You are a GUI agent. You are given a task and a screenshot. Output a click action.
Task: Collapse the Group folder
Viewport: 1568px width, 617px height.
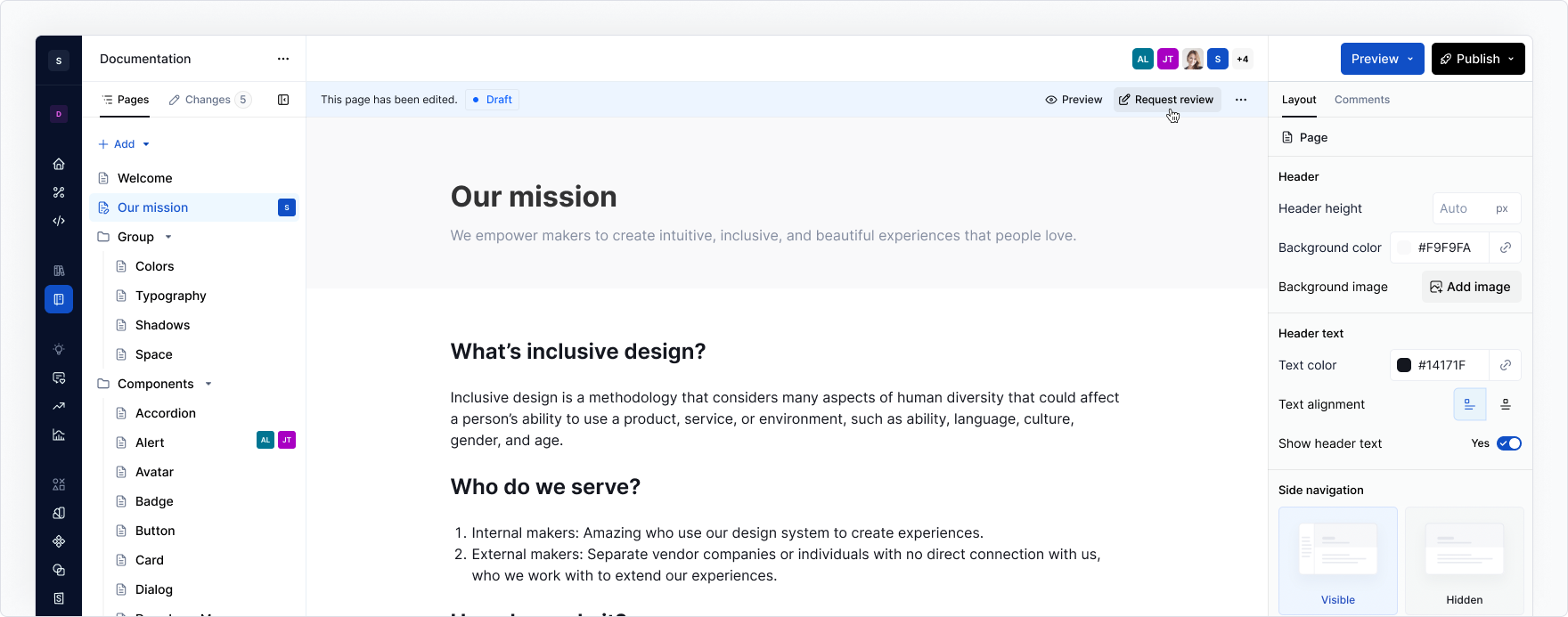coord(168,237)
